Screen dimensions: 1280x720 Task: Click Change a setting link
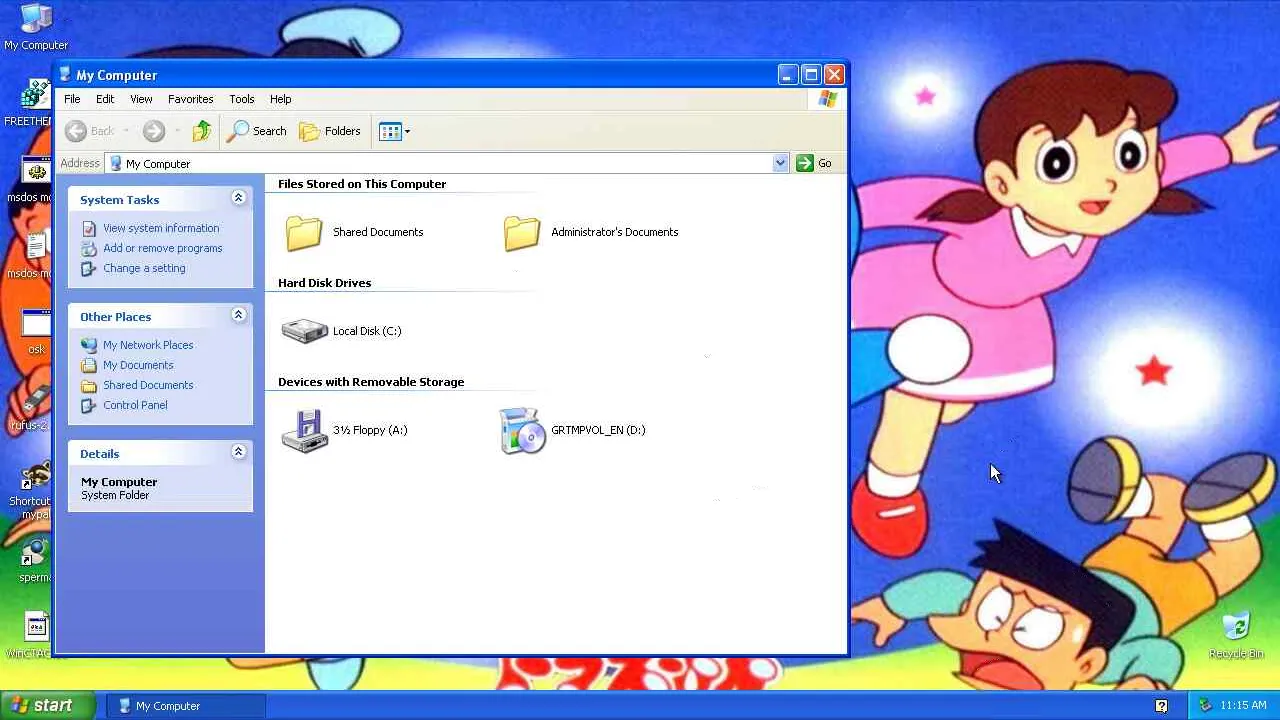[144, 268]
